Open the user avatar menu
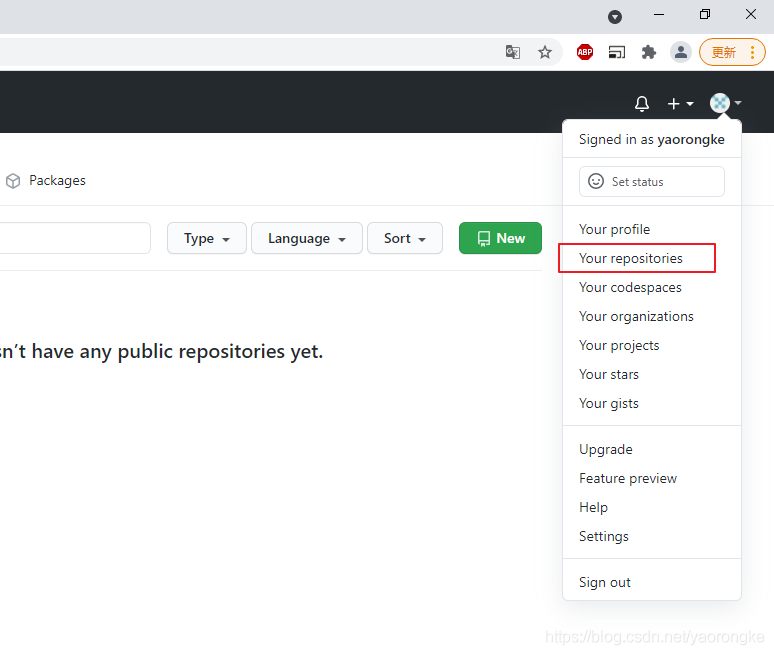This screenshot has width=774, height=655. [x=725, y=103]
